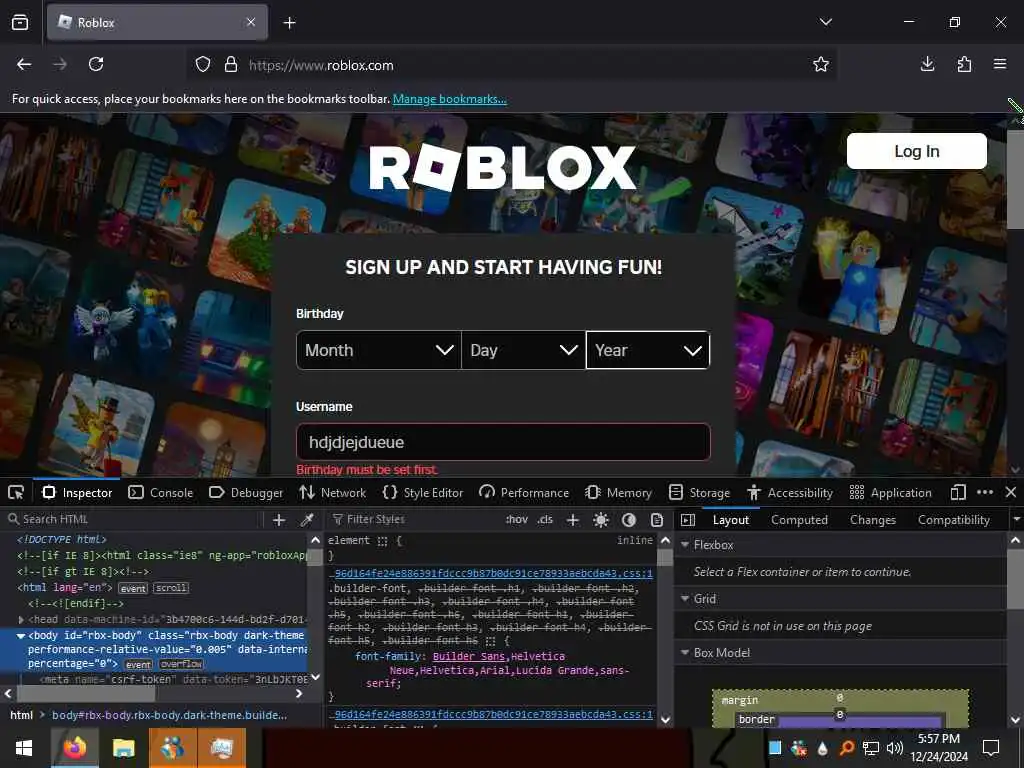Open the Windows Start menu
The width and height of the screenshot is (1024, 768).
coord(24,748)
